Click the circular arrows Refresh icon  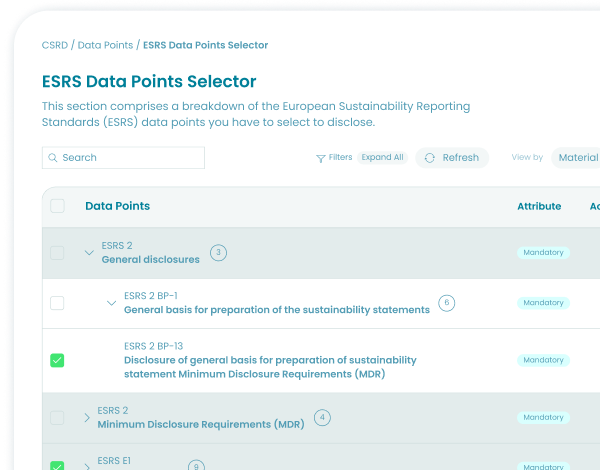(x=430, y=158)
